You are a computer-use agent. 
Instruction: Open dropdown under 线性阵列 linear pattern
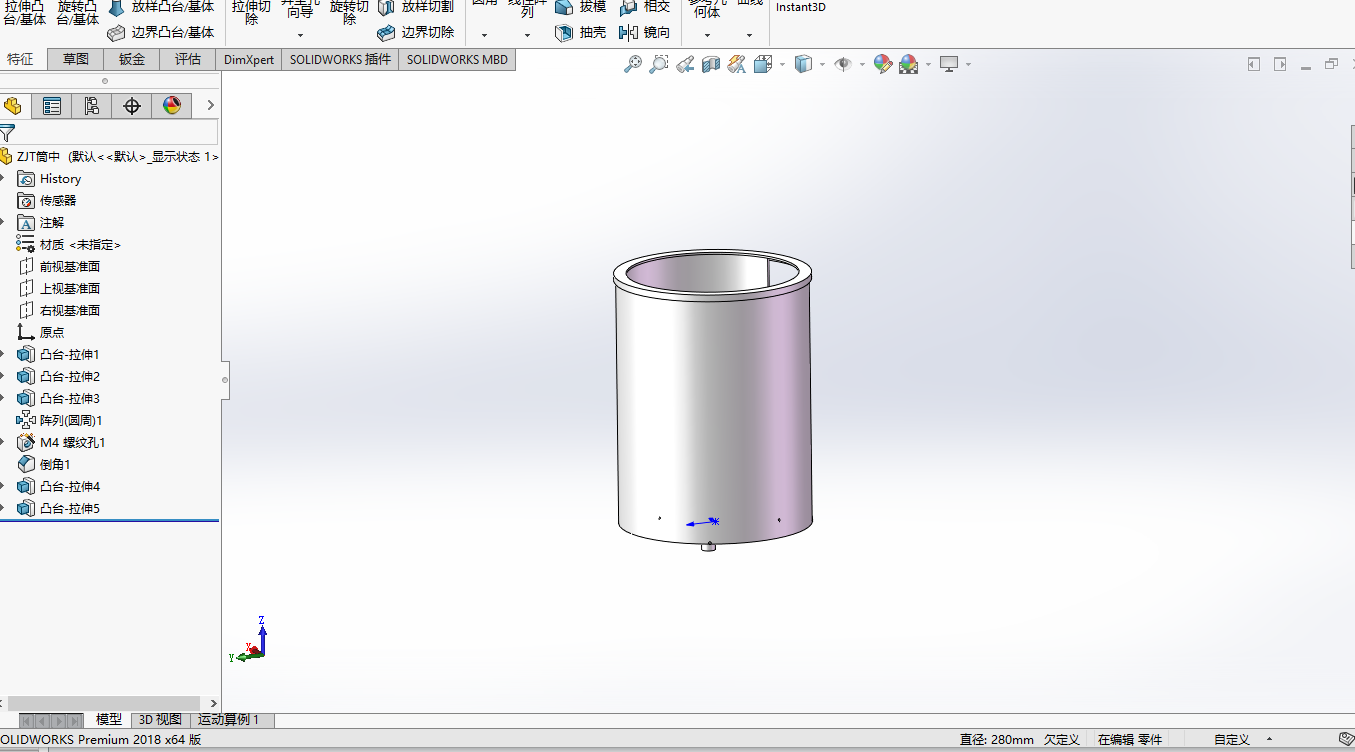(x=526, y=35)
